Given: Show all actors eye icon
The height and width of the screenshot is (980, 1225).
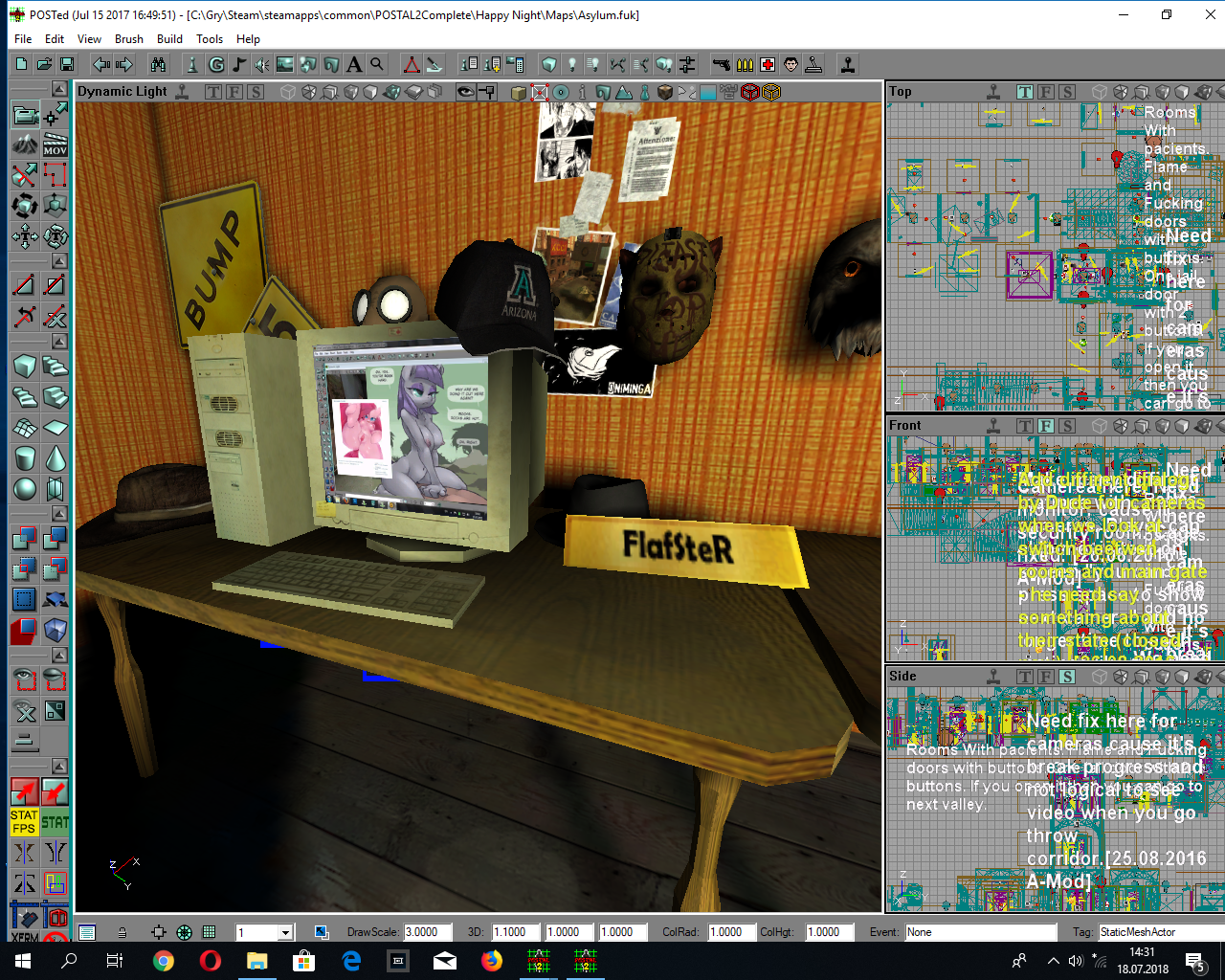Looking at the screenshot, I should tap(25, 711).
